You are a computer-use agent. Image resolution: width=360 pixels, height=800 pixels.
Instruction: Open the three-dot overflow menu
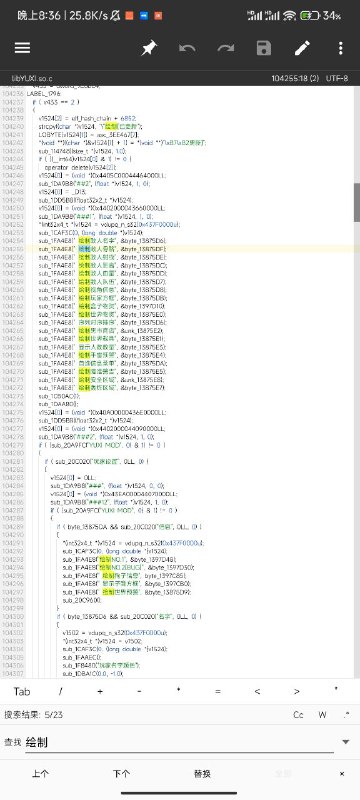click(x=341, y=48)
